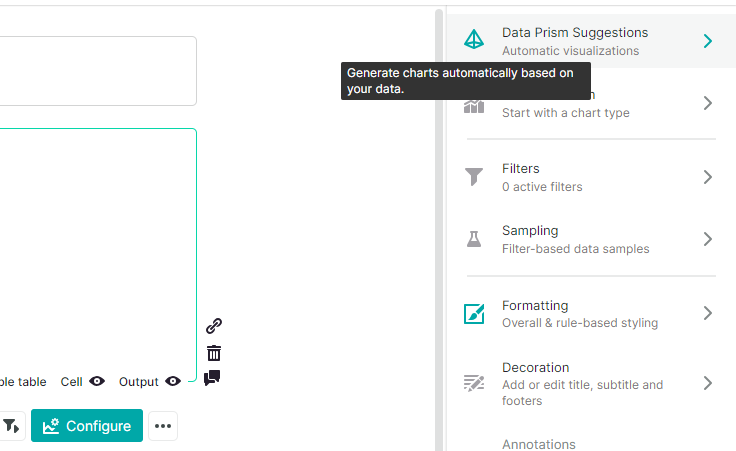The width and height of the screenshot is (736, 451).
Task: Click the Data Prism pyramid icon
Action: 474,41
